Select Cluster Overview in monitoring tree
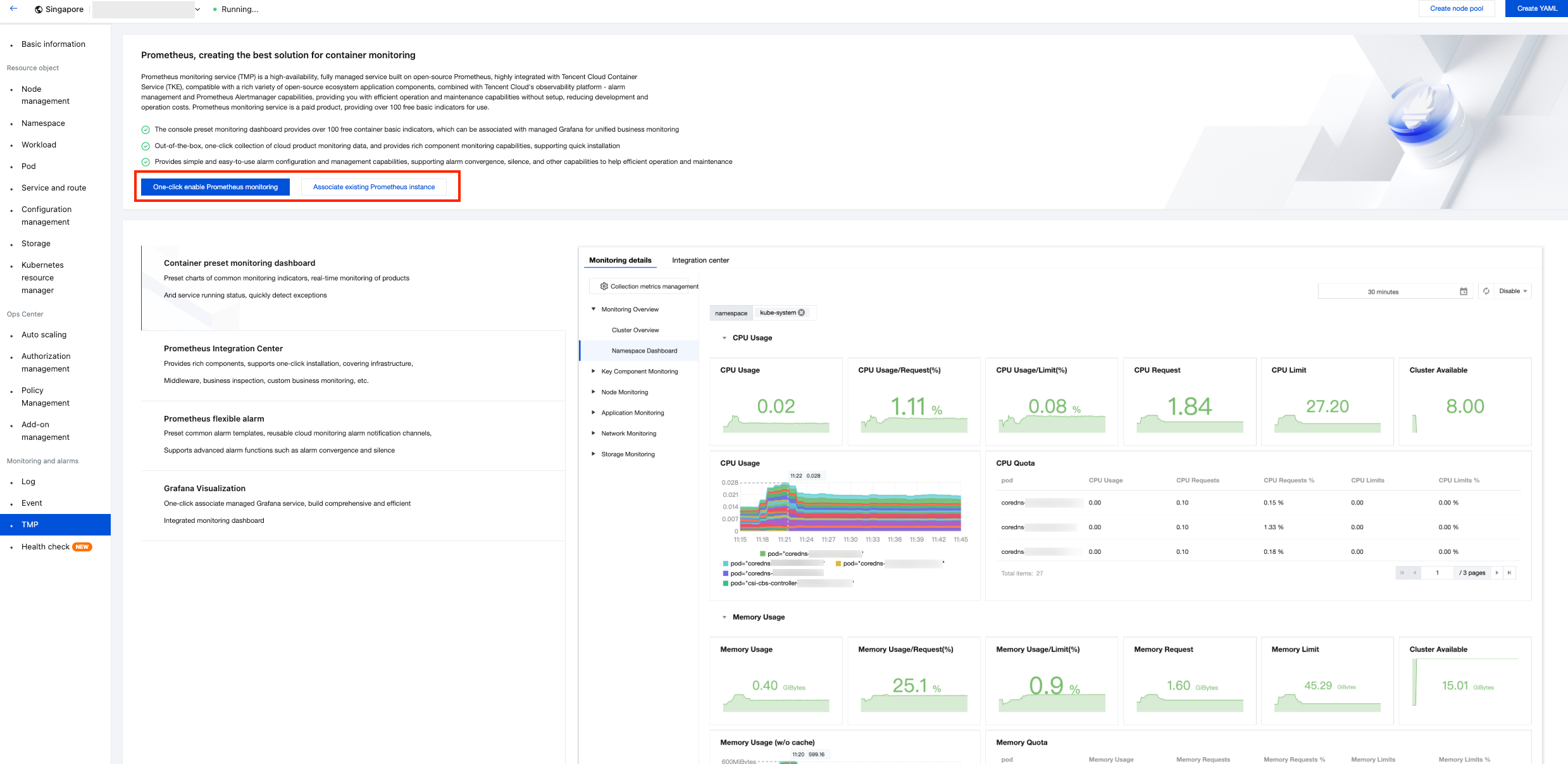The width and height of the screenshot is (1568, 764). pyautogui.click(x=635, y=330)
